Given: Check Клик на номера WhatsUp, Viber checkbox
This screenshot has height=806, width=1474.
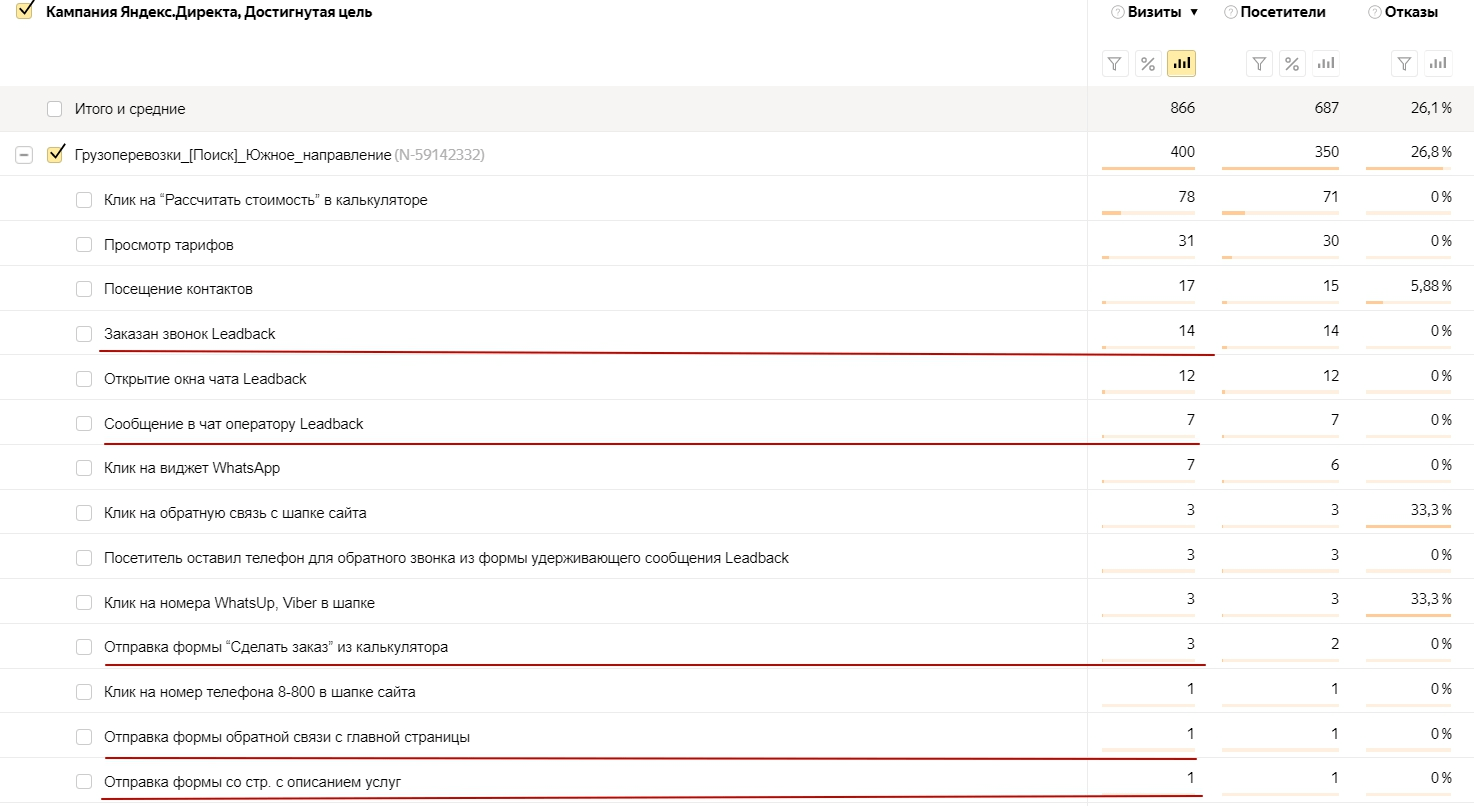Looking at the screenshot, I should pos(84,603).
